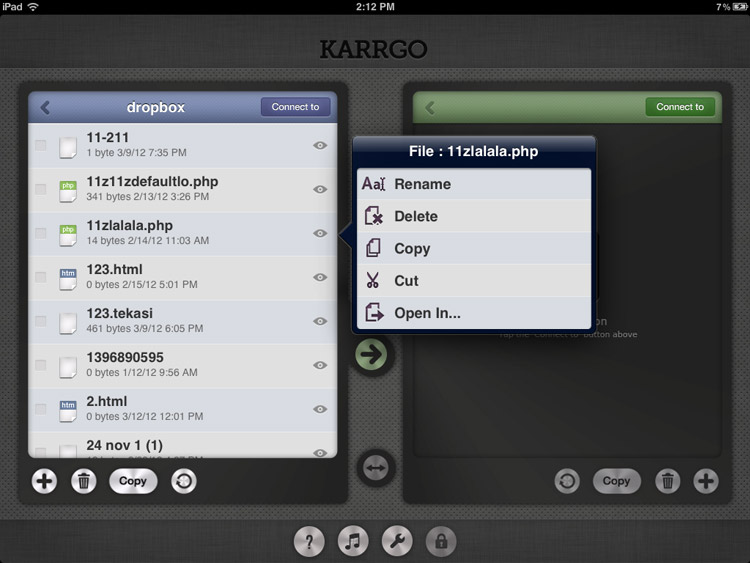Viewport: 750px width, 563px height.
Task: Preview 123.tekasi with its eye icon
Action: click(x=320, y=321)
